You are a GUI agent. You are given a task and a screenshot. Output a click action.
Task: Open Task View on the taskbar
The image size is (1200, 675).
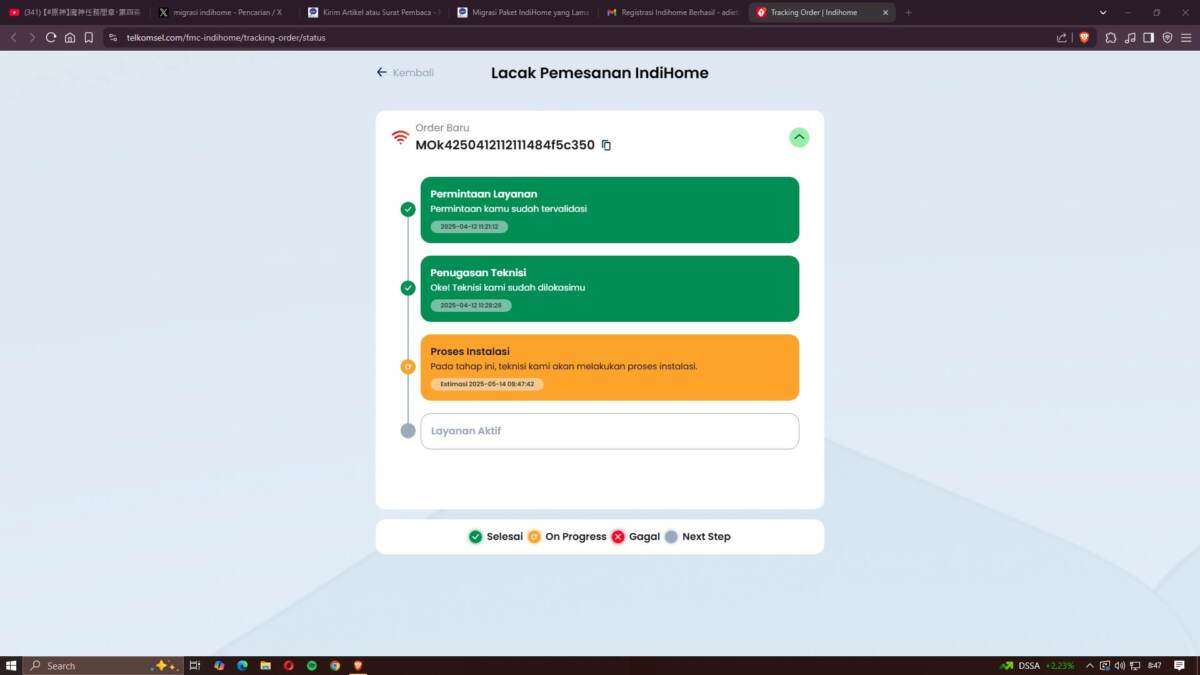click(195, 665)
